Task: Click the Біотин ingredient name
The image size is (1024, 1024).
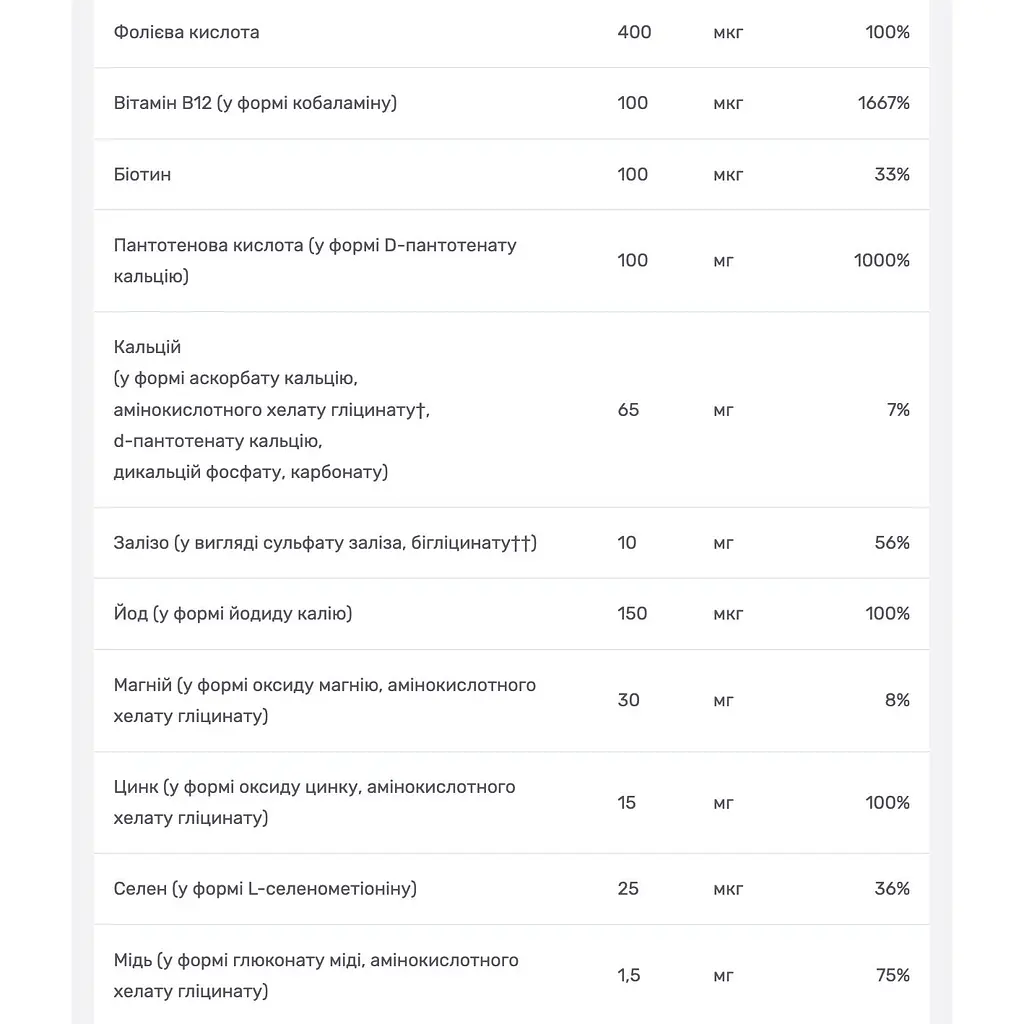Action: [x=142, y=174]
